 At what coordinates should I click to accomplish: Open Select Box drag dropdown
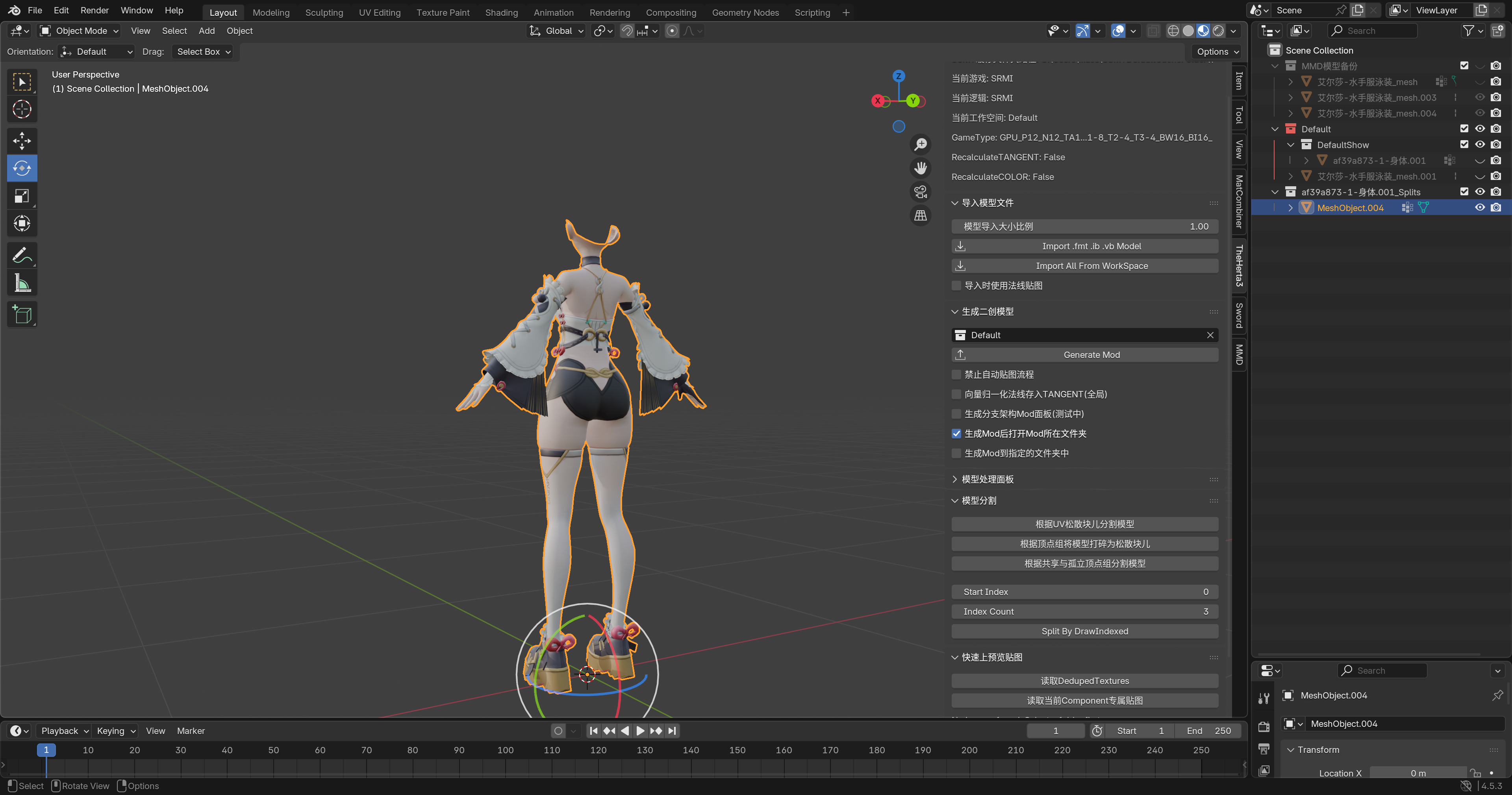(x=203, y=52)
